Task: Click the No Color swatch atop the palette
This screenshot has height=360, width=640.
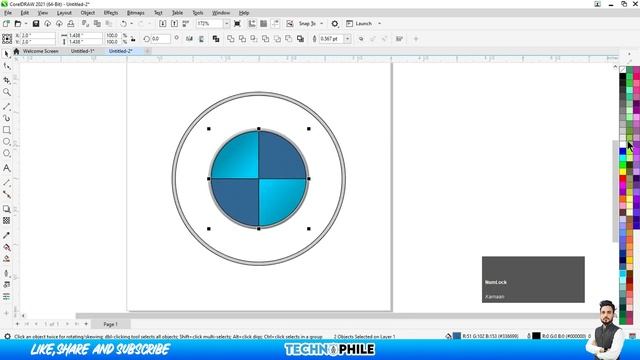Action: tap(622, 69)
